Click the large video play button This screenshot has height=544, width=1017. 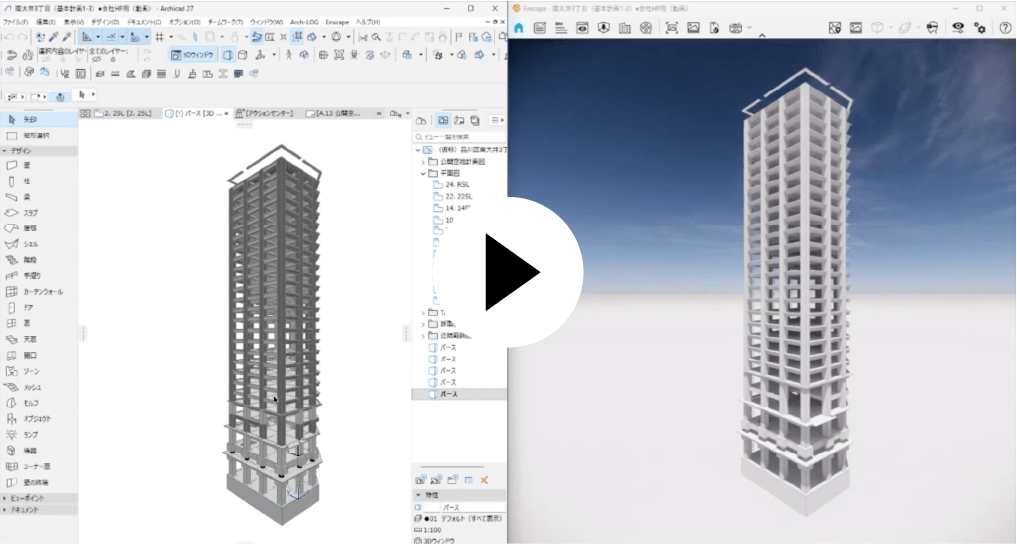pos(508,272)
